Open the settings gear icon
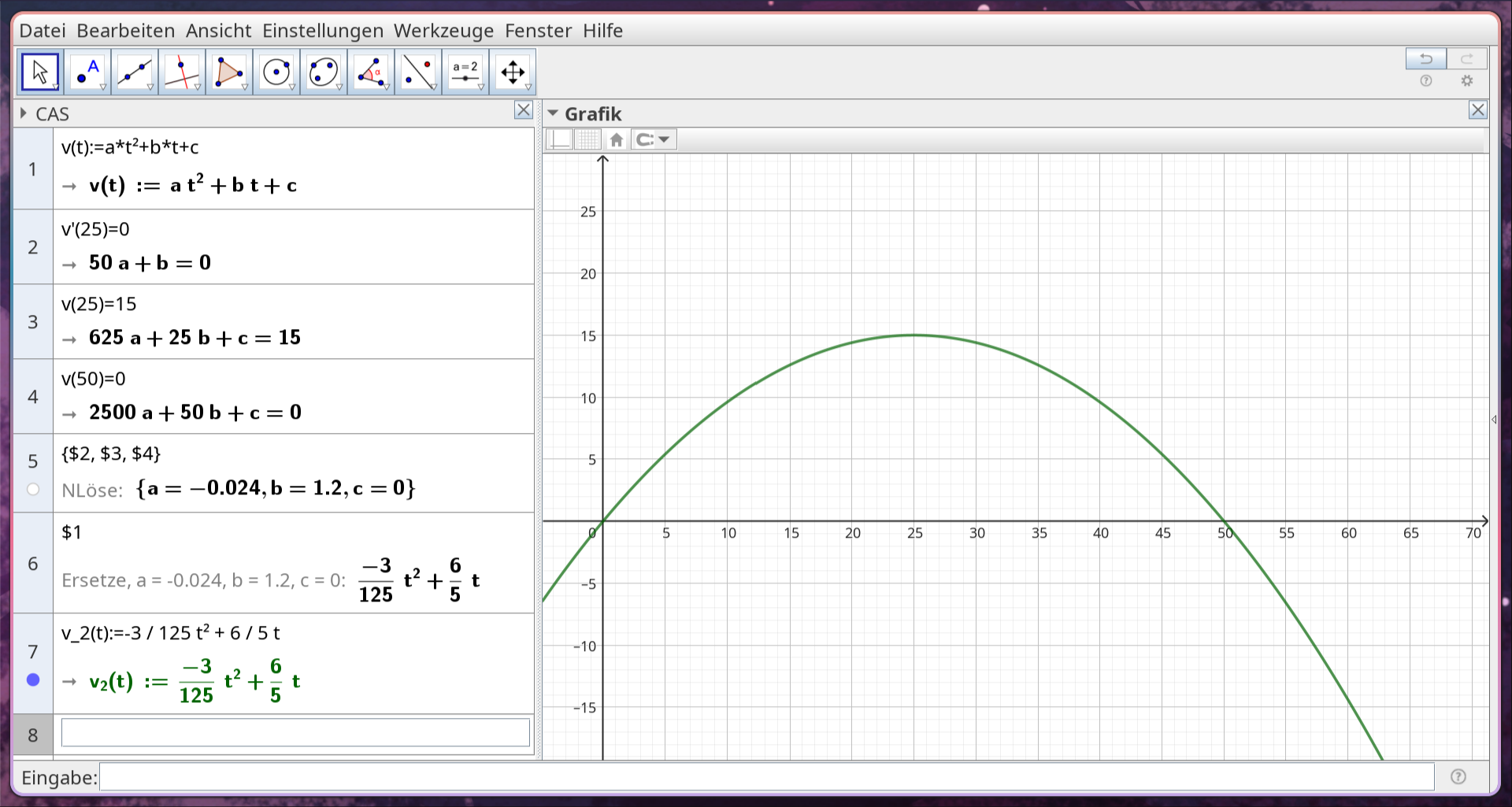The width and height of the screenshot is (1512, 807). tap(1466, 81)
